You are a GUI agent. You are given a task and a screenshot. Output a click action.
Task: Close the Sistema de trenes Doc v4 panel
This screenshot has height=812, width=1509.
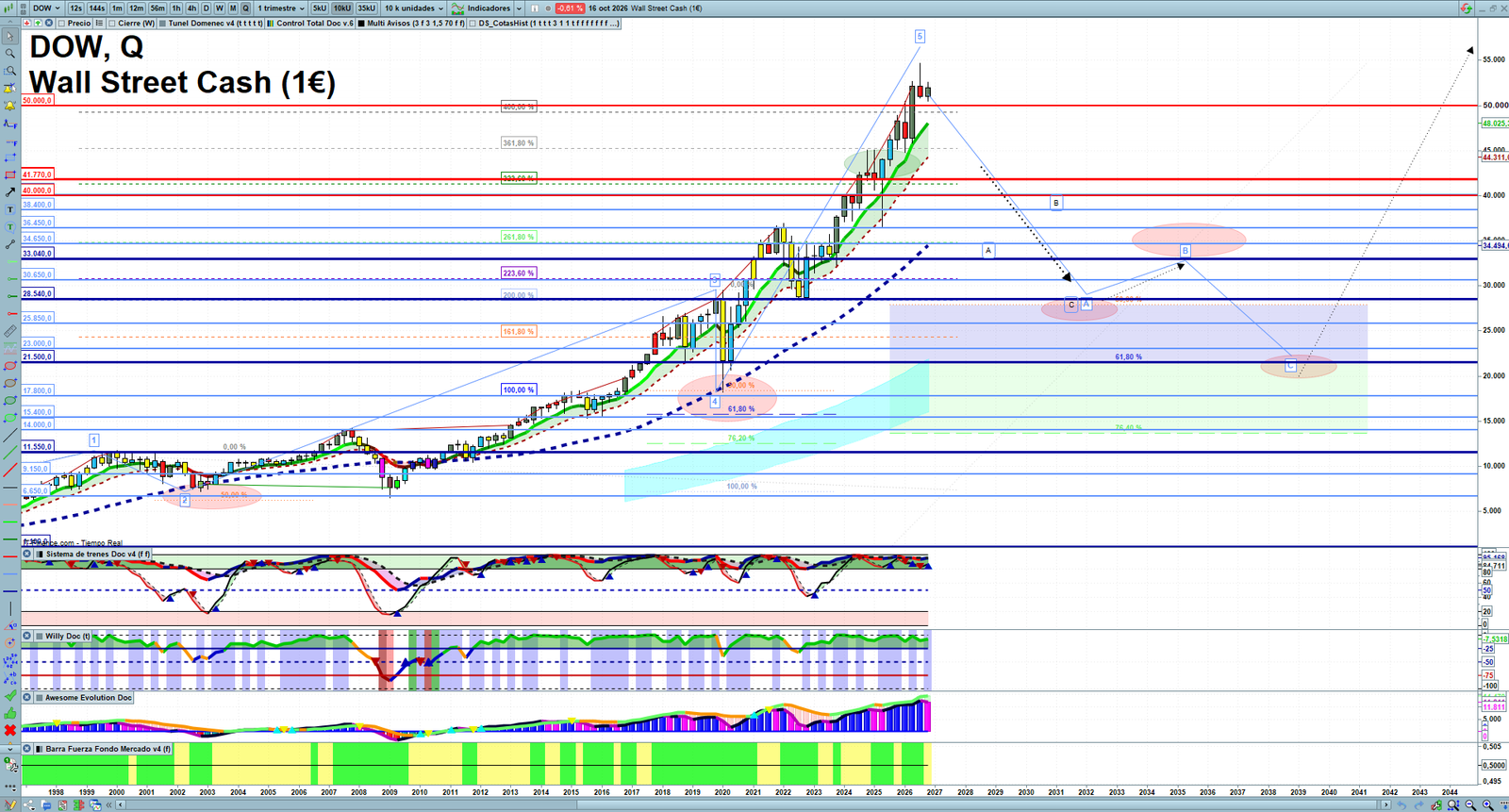(27, 555)
